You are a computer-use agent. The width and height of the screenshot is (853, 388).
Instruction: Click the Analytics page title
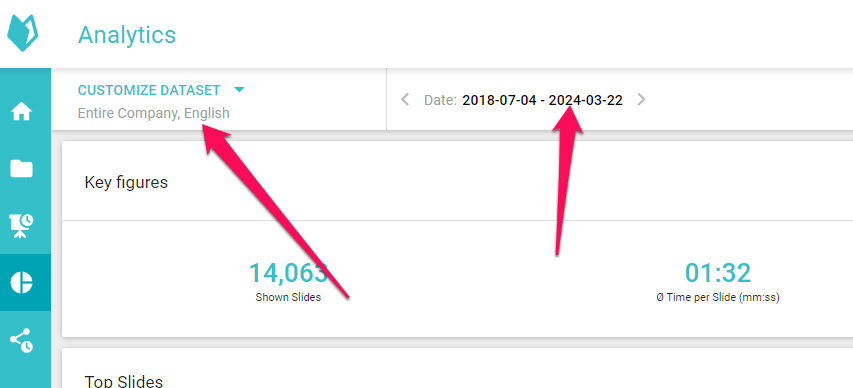coord(127,35)
